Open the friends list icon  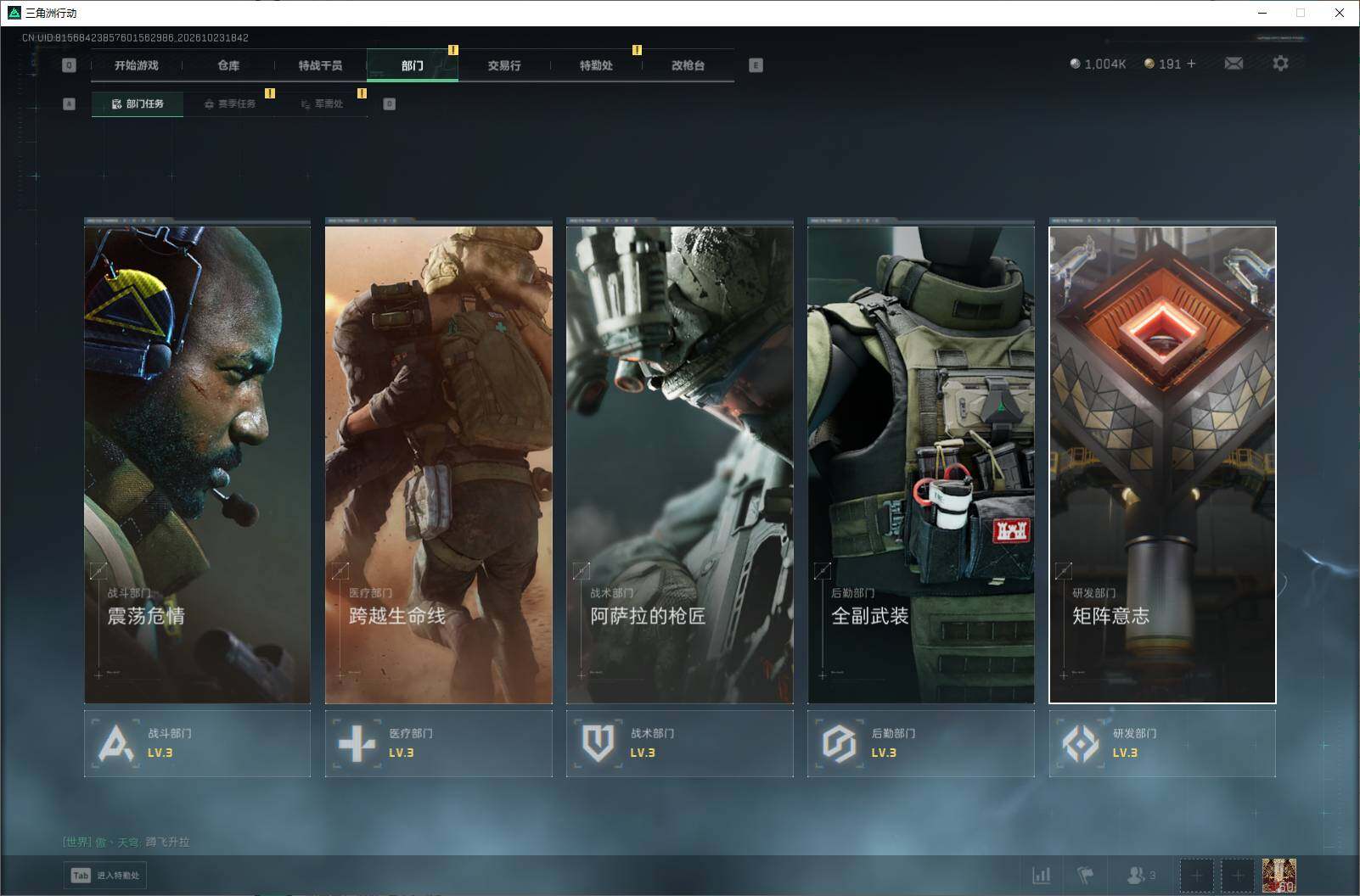point(1140,875)
